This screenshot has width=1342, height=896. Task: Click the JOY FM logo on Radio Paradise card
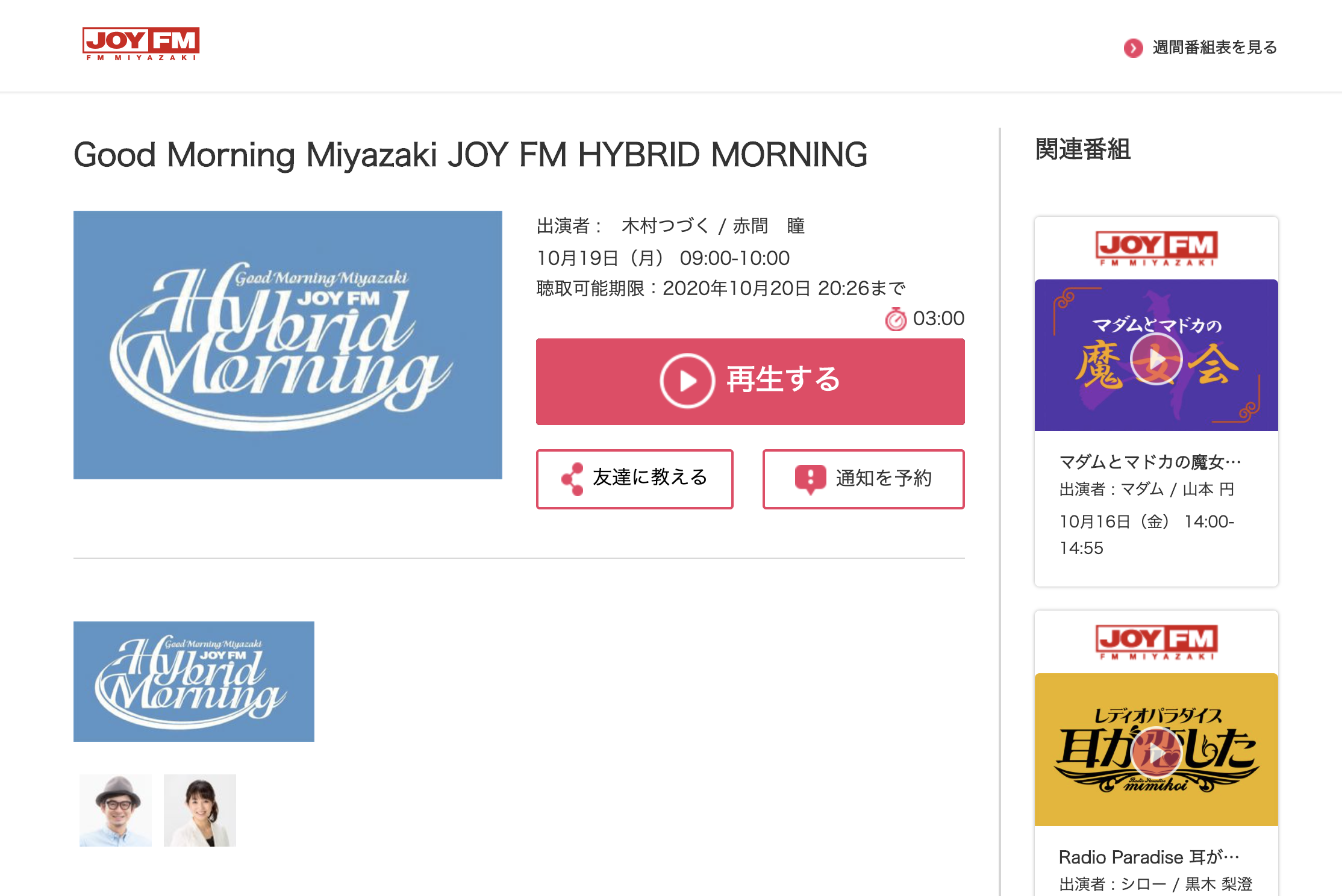point(1156,642)
